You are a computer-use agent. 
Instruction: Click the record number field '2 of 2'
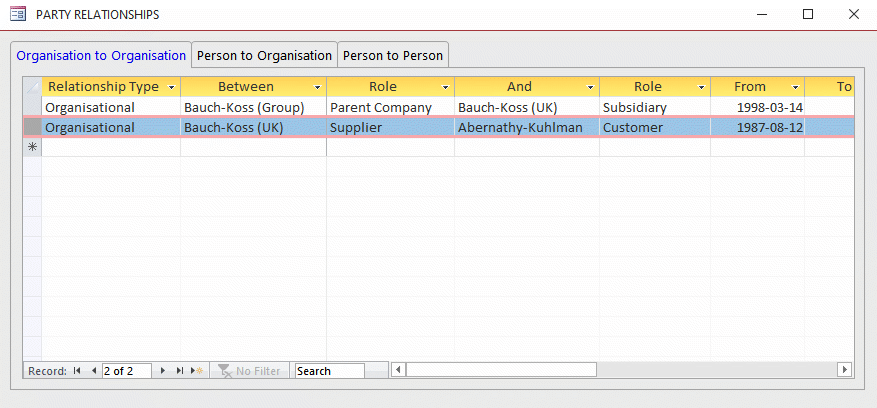[126, 371]
